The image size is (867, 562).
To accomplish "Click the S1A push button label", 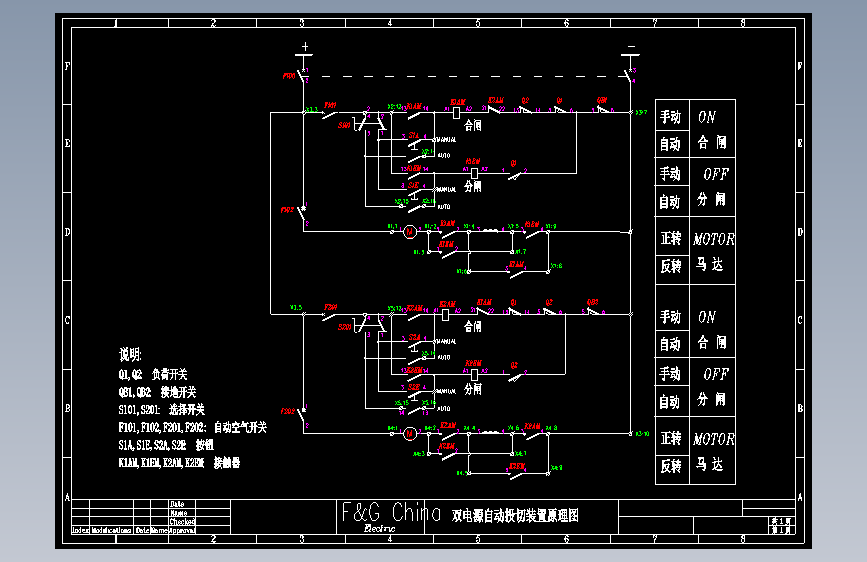I will point(414,136).
